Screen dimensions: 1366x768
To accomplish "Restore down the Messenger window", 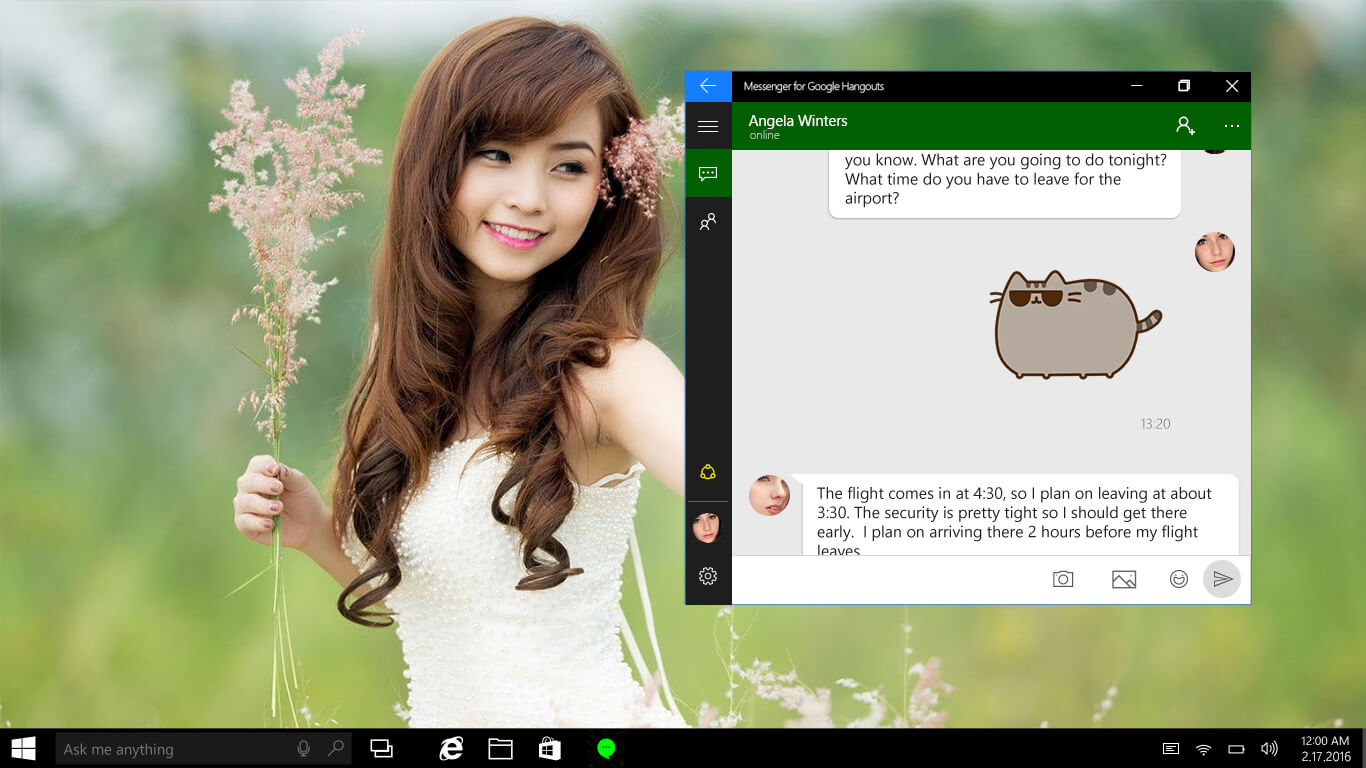I will coord(1184,86).
